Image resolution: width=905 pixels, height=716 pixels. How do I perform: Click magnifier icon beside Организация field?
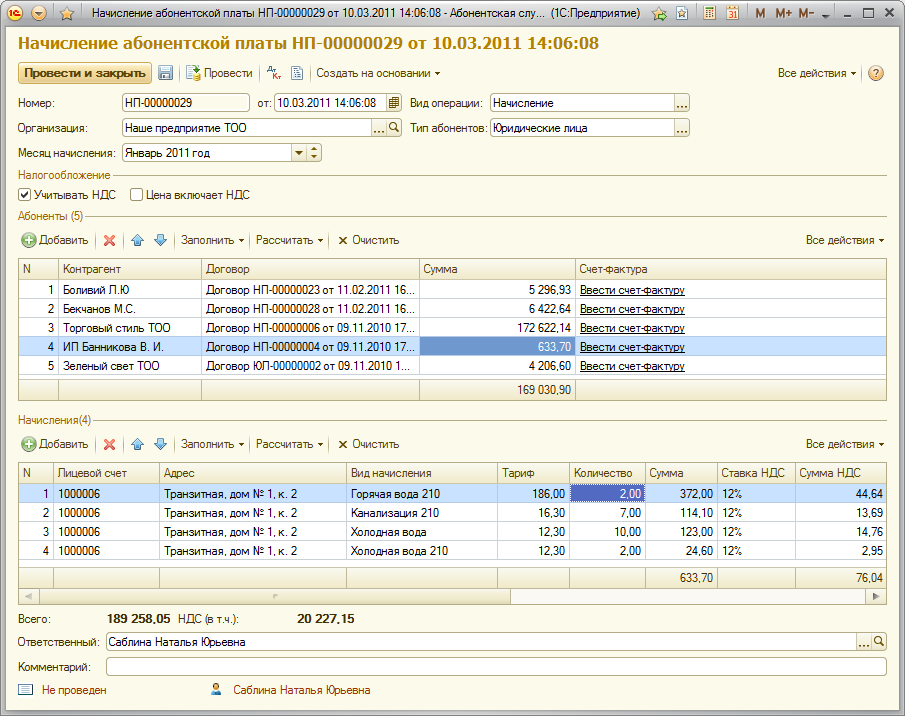(394, 128)
